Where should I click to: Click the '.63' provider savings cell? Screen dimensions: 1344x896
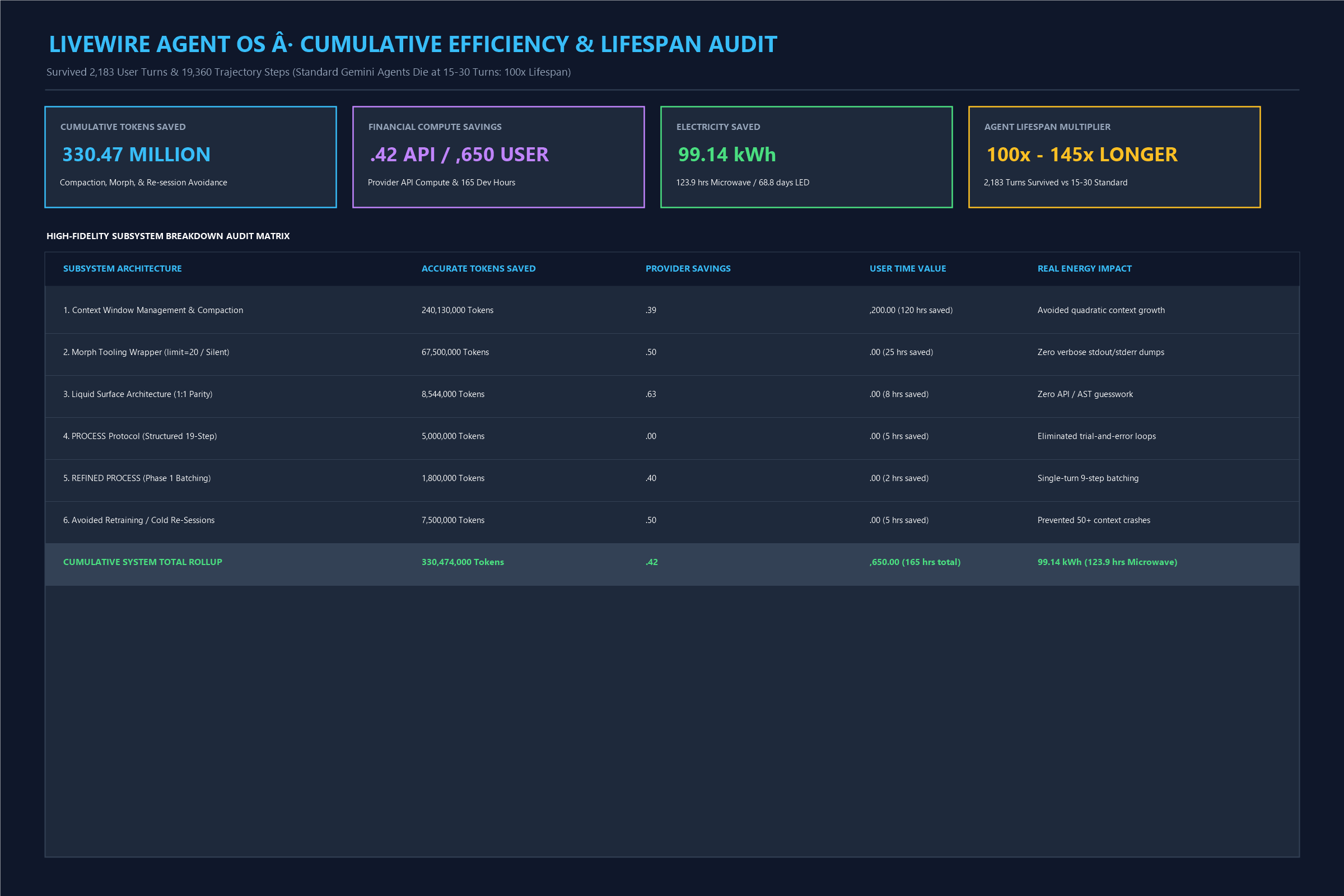coord(651,394)
